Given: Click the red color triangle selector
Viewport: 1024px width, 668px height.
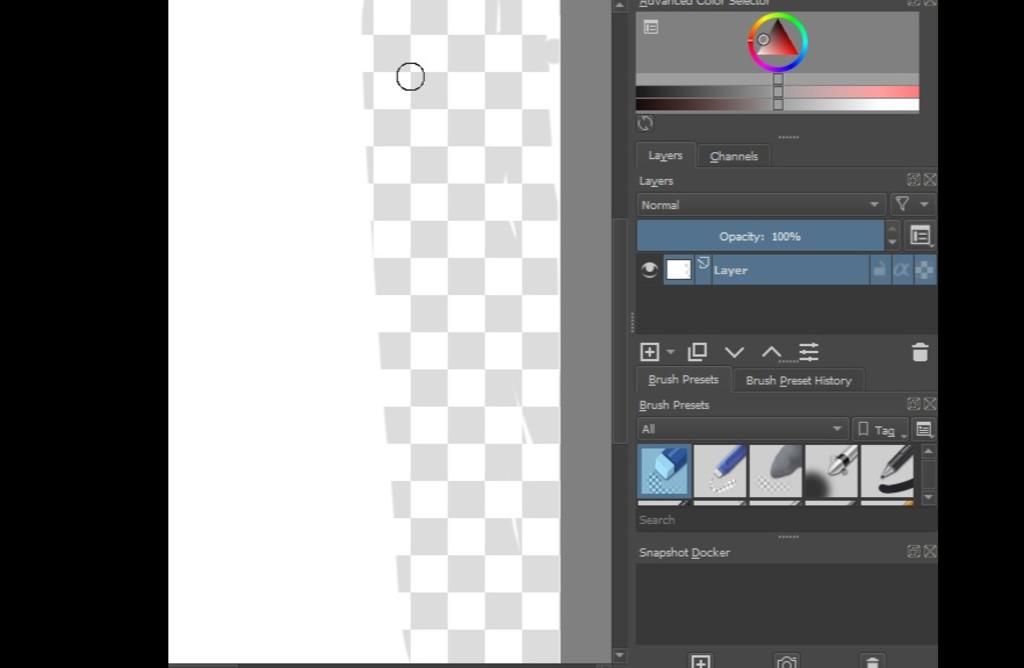Looking at the screenshot, I should click(x=778, y=42).
